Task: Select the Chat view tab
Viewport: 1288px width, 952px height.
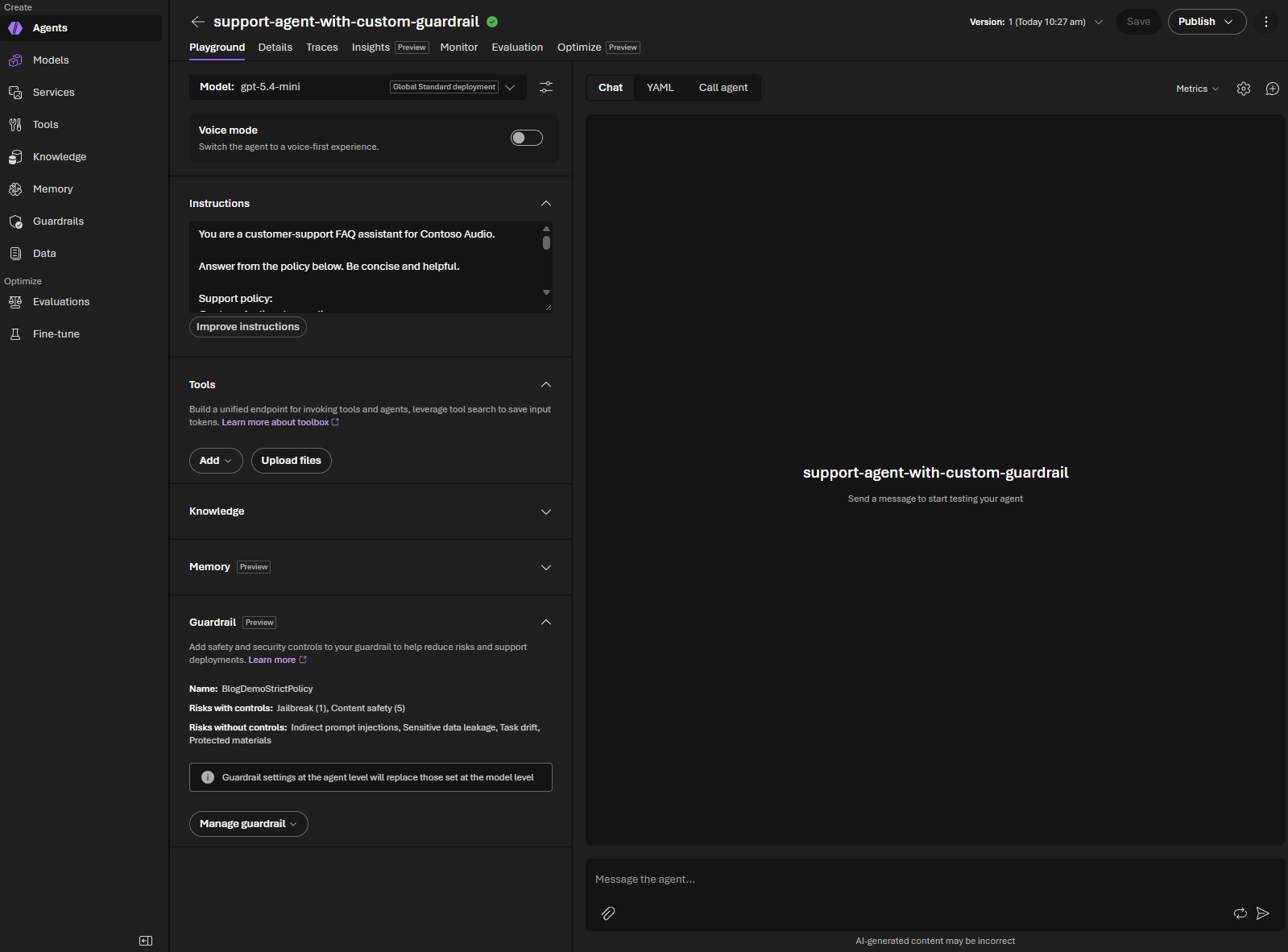Action: tap(611, 88)
